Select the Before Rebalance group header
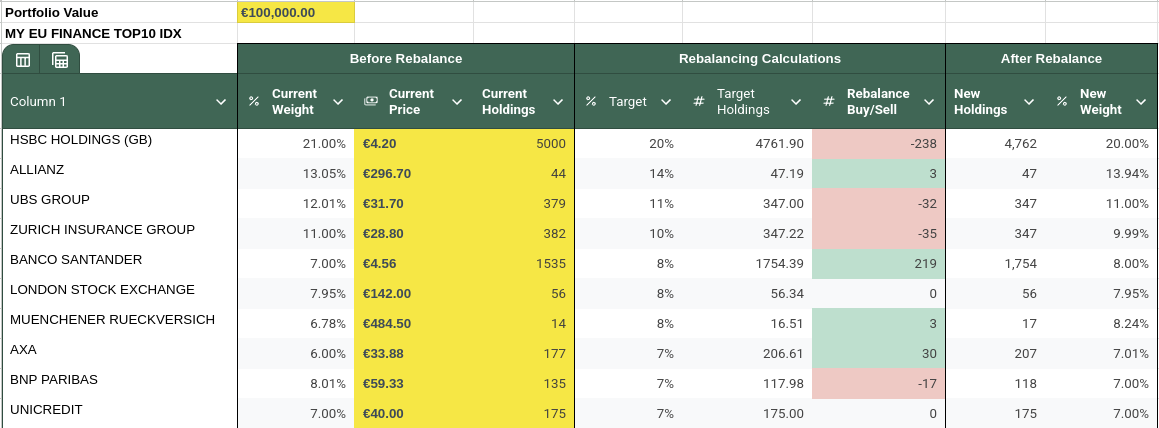The width and height of the screenshot is (1159, 428). point(406,58)
